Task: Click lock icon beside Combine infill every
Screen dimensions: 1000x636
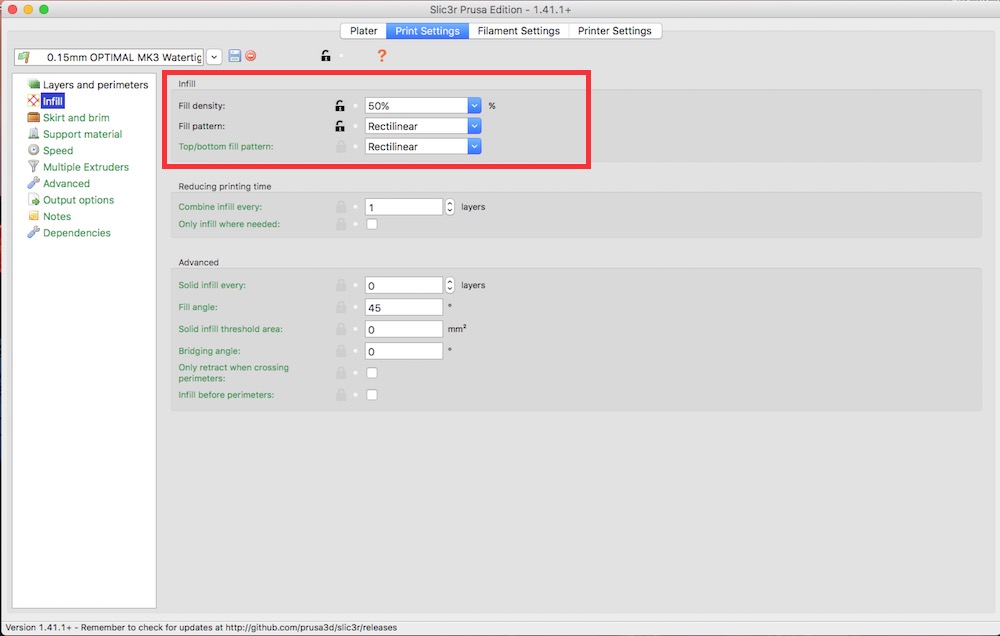Action: tap(341, 207)
